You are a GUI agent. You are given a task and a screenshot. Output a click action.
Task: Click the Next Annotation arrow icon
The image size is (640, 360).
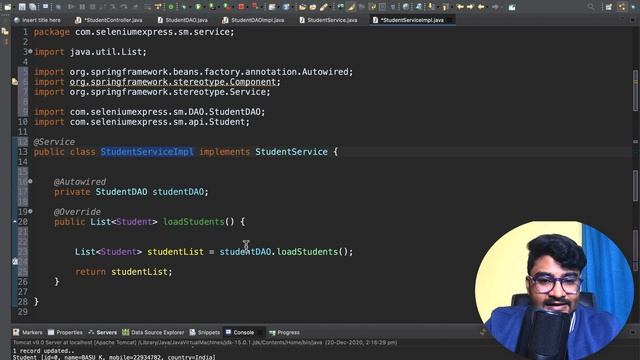click(x=431, y=7)
